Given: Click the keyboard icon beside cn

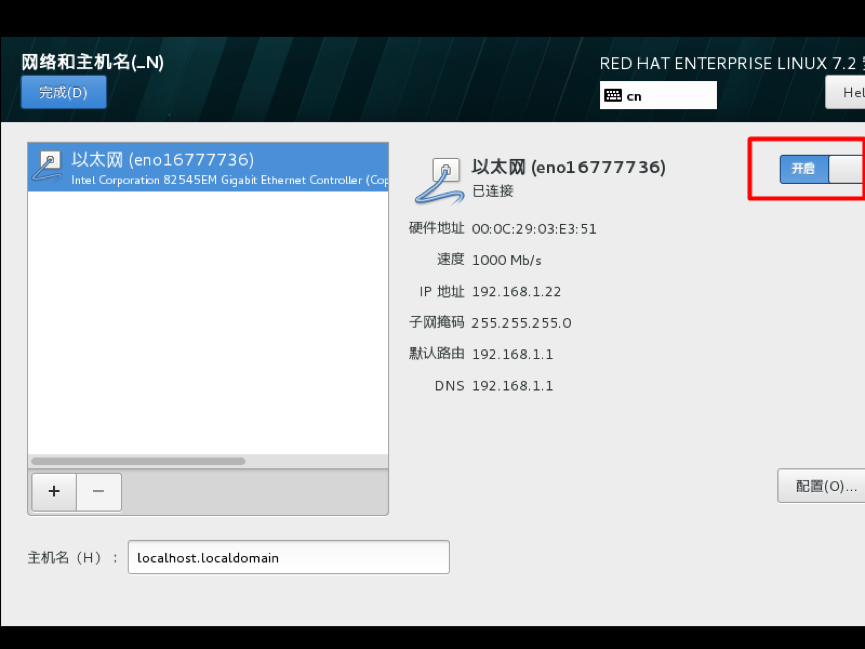Looking at the screenshot, I should (x=613, y=95).
